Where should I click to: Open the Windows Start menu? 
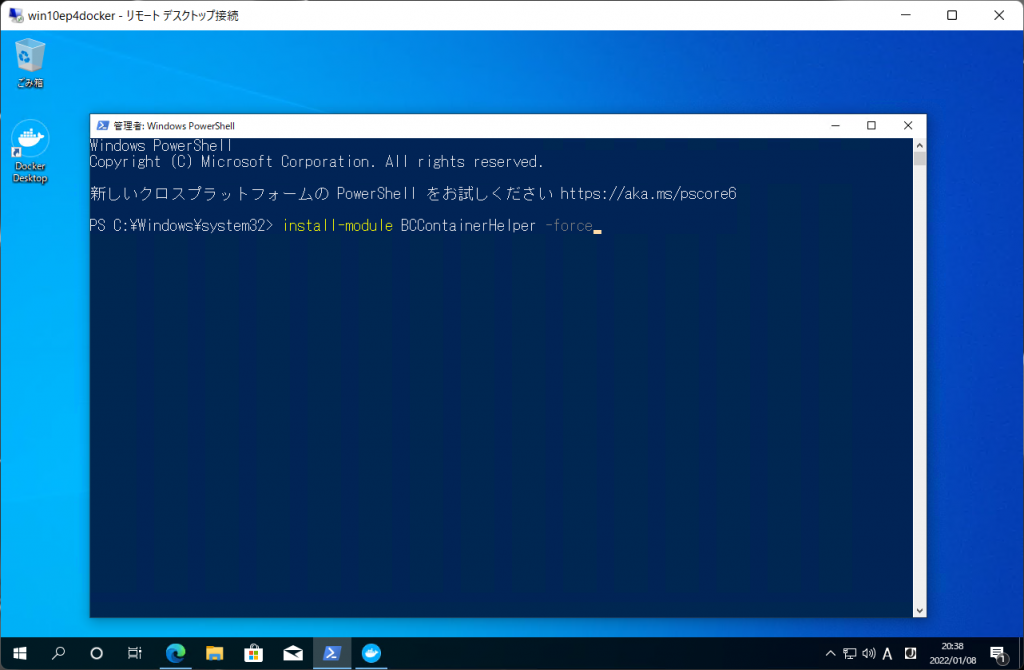coord(20,653)
